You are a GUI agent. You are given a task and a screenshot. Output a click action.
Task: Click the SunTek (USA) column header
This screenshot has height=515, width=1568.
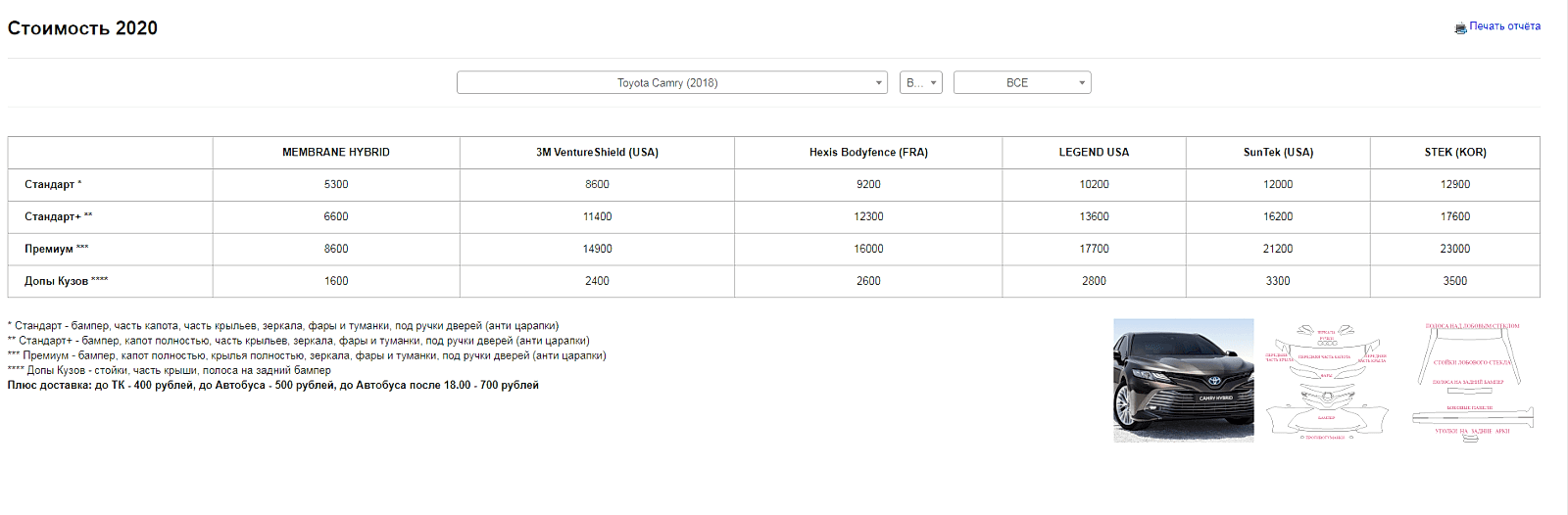point(1278,153)
